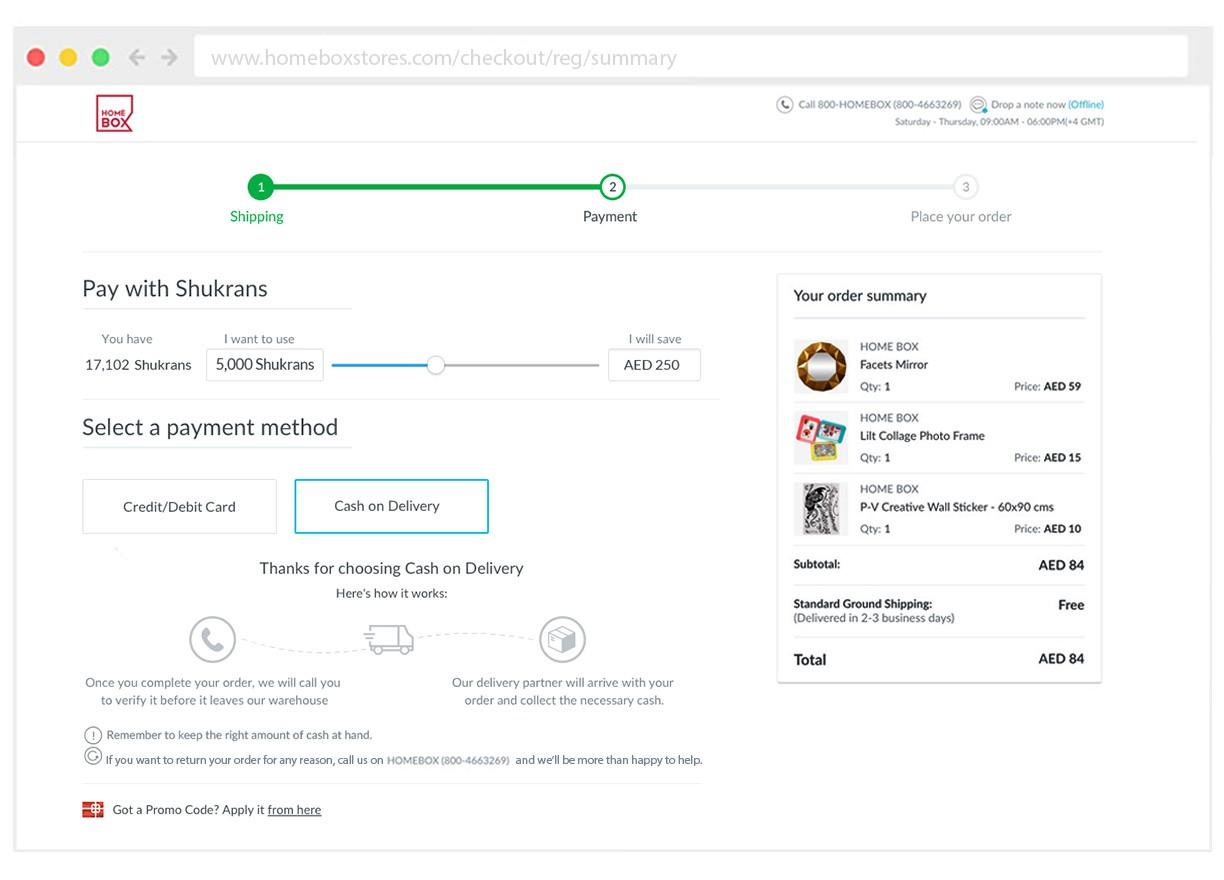Click Thanks for choosing Cash on Delivery text
This screenshot has height=880, width=1224.
pos(391,568)
